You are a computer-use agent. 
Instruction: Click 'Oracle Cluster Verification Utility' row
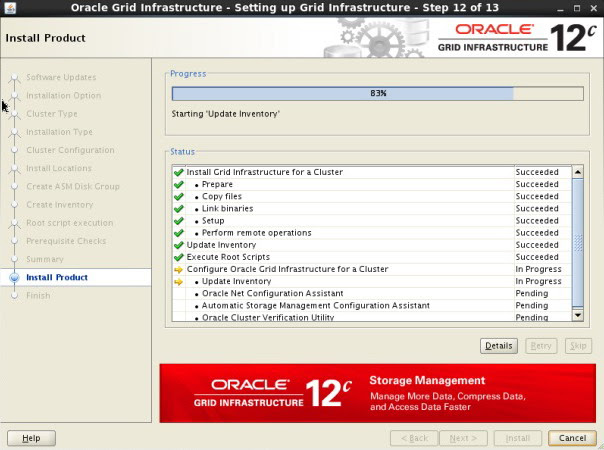(372, 317)
